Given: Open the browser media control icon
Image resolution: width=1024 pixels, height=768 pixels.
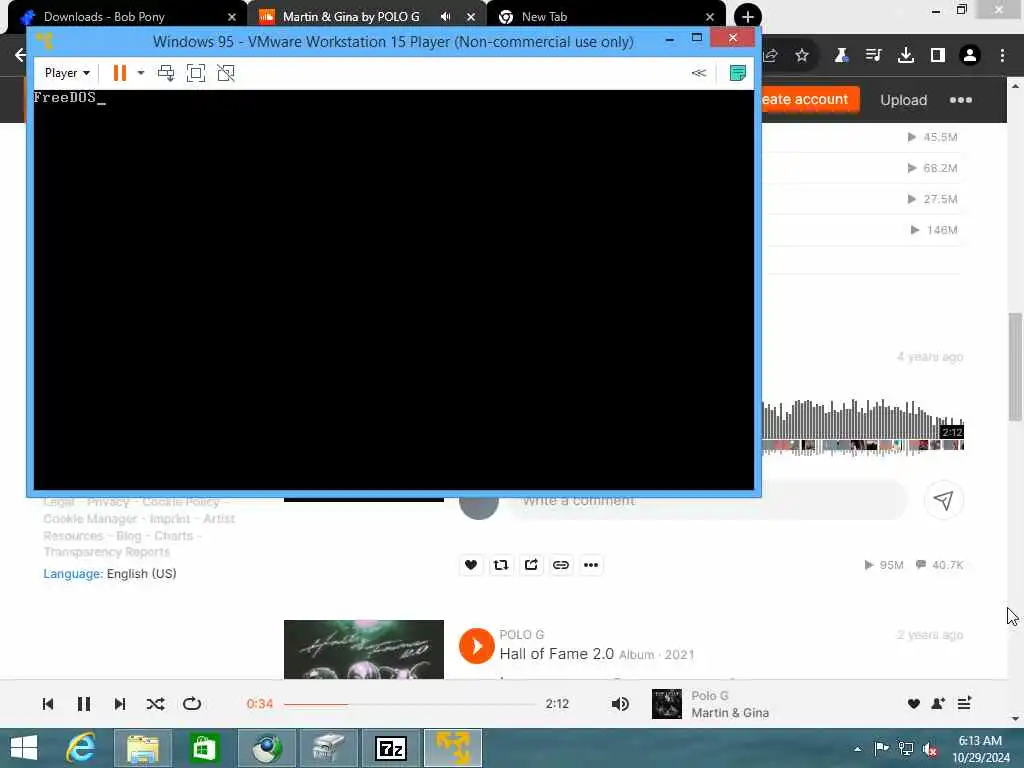Looking at the screenshot, I should point(873,56).
